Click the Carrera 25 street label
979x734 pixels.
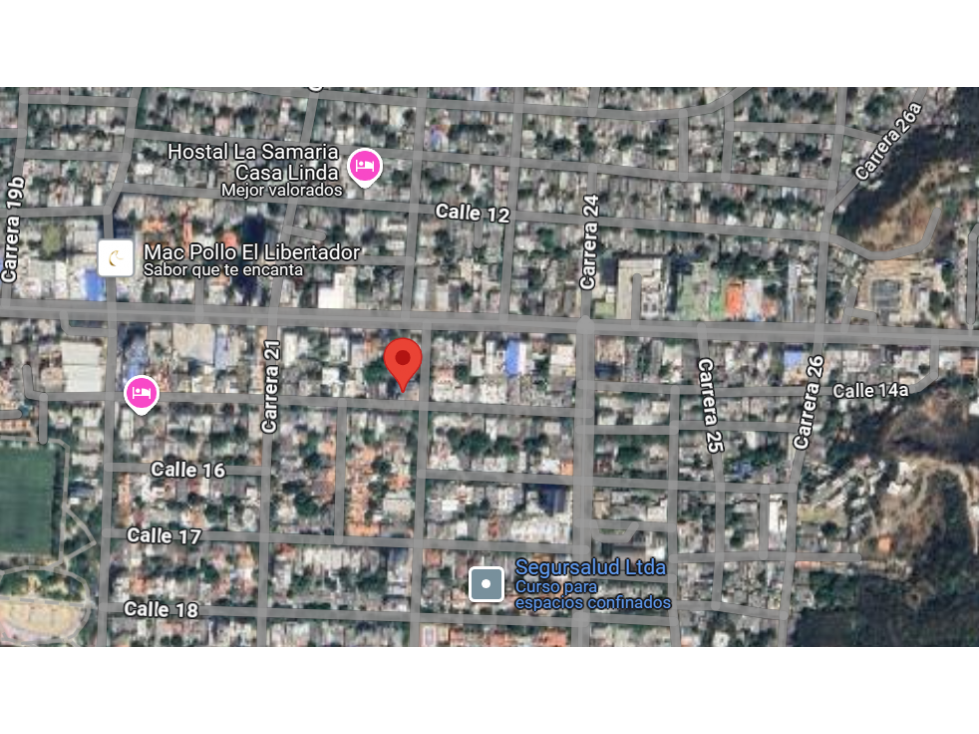[711, 404]
